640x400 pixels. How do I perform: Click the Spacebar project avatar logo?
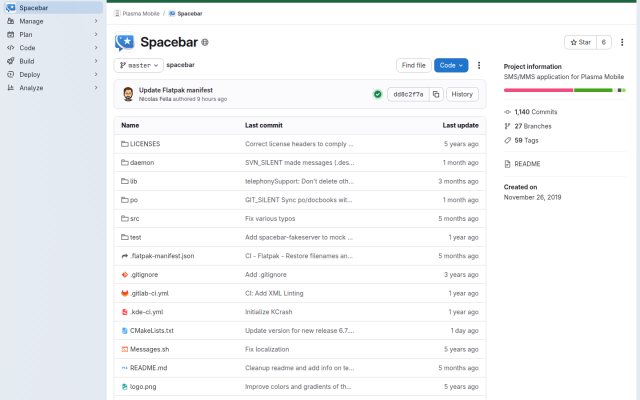124,42
